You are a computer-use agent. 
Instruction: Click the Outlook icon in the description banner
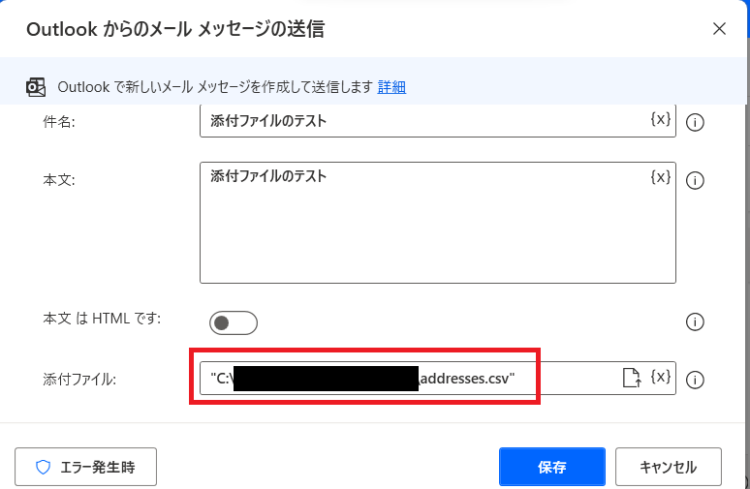point(36,87)
